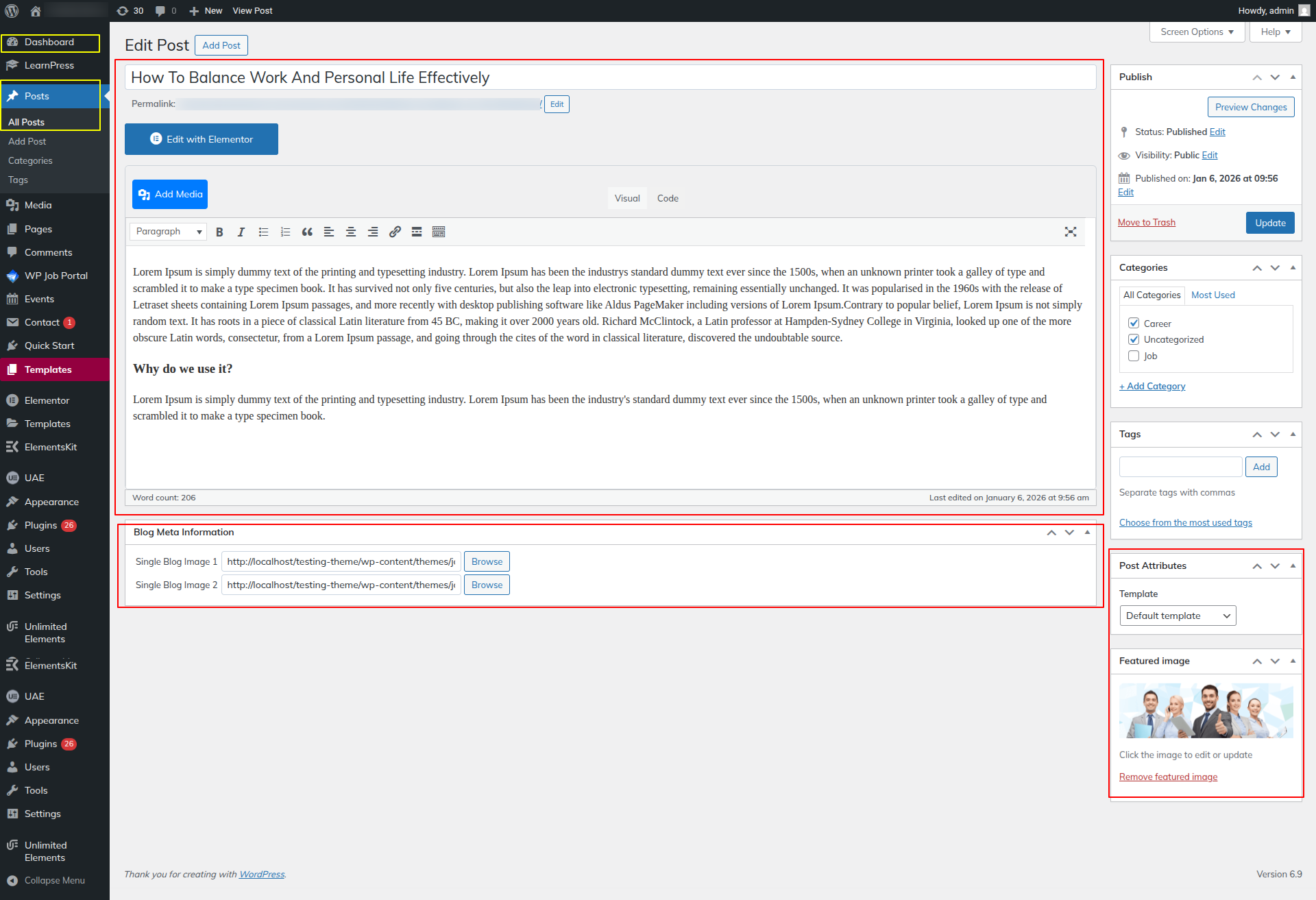Switch to Most Used categories tab
The image size is (1316, 900).
coord(1213,295)
